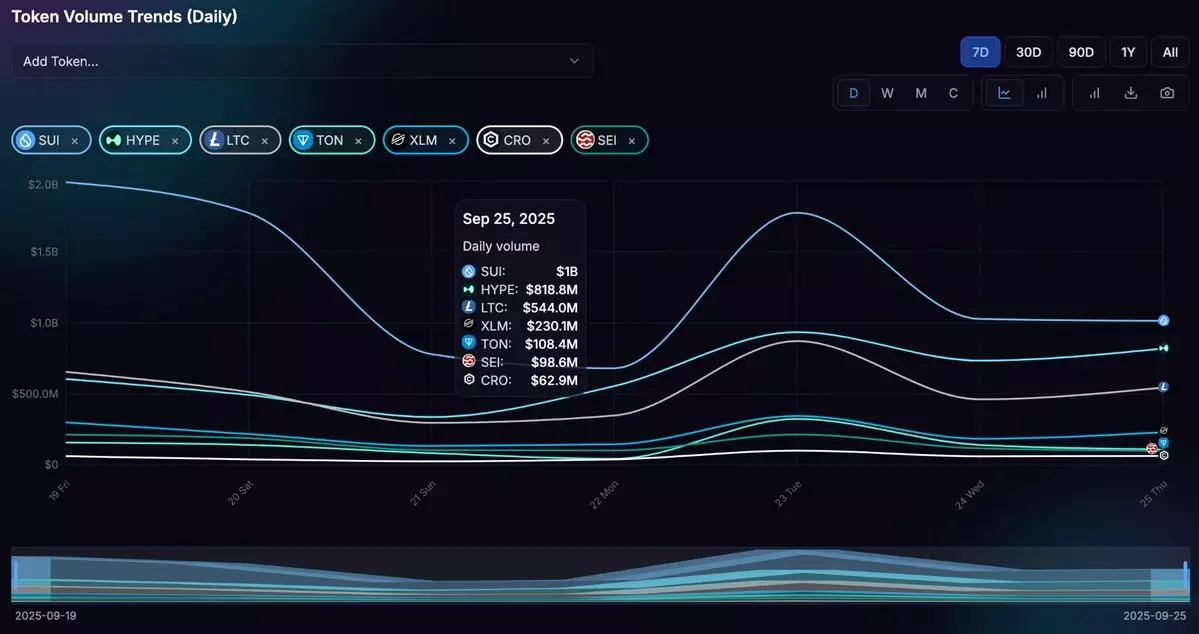Switch interval to monthly (M)
Image resolution: width=1199 pixels, height=634 pixels.
[921, 93]
